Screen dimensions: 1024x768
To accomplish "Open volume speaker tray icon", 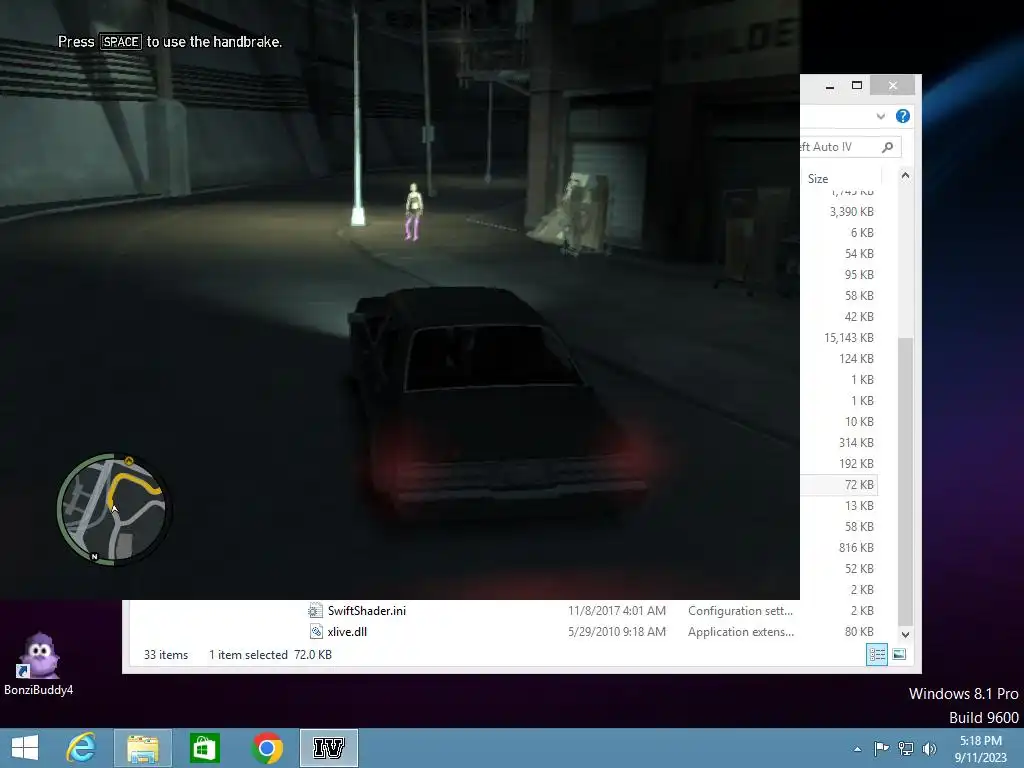I will coord(929,748).
